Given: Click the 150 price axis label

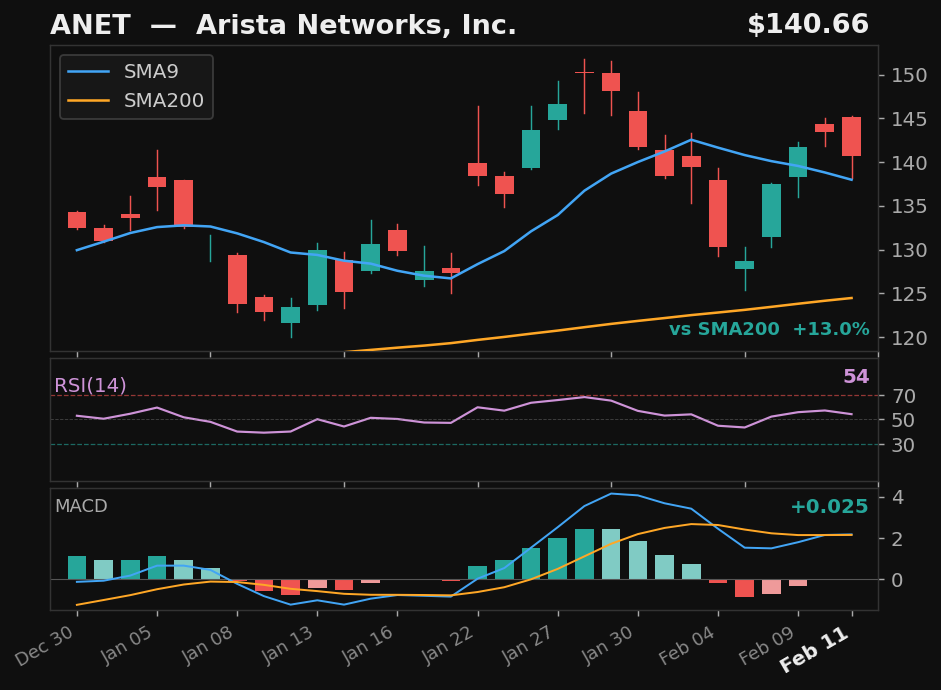Looking at the screenshot, I should click(909, 76).
